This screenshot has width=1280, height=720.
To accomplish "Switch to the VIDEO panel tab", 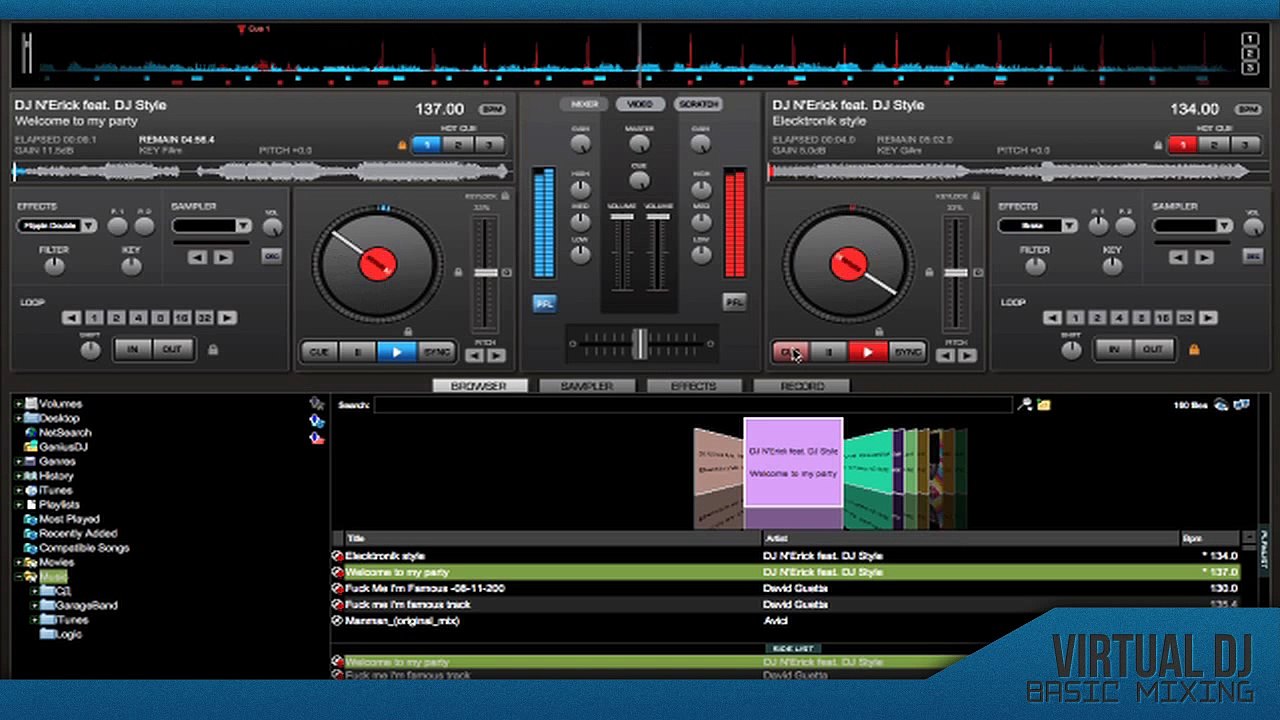I will click(640, 104).
